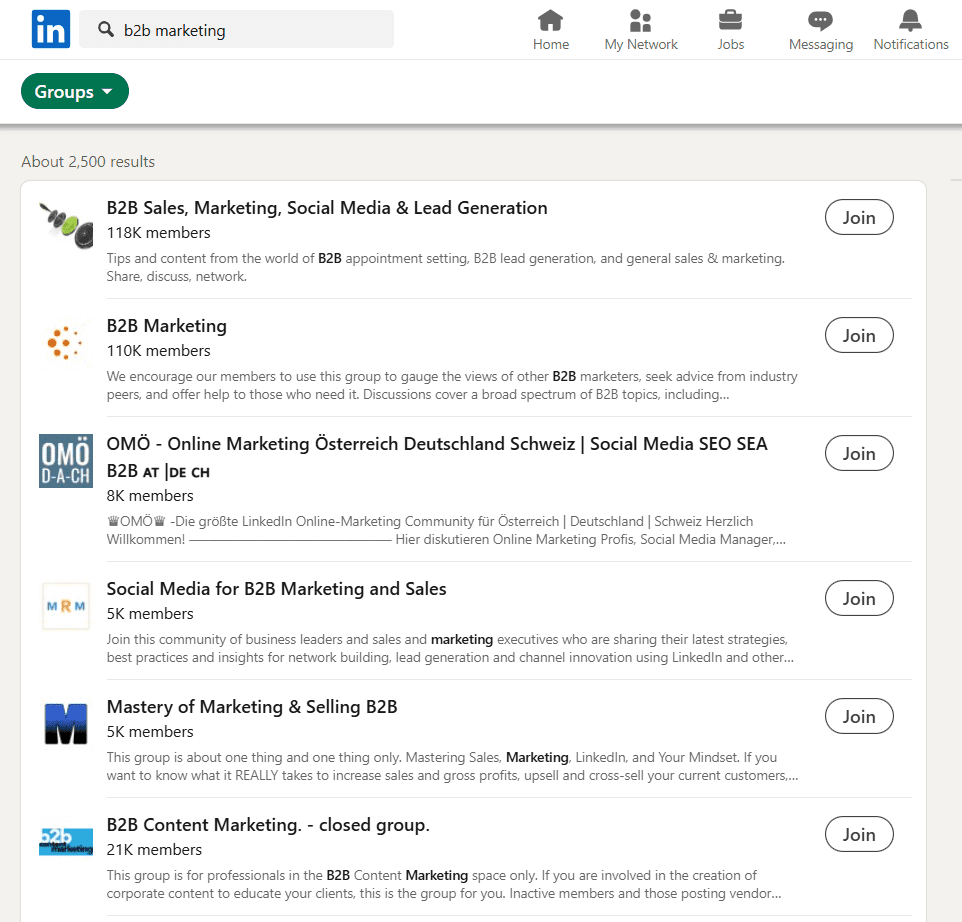Join B2B Sales, Marketing, Social Media group
Screen dimensions: 962x922
coord(859,217)
